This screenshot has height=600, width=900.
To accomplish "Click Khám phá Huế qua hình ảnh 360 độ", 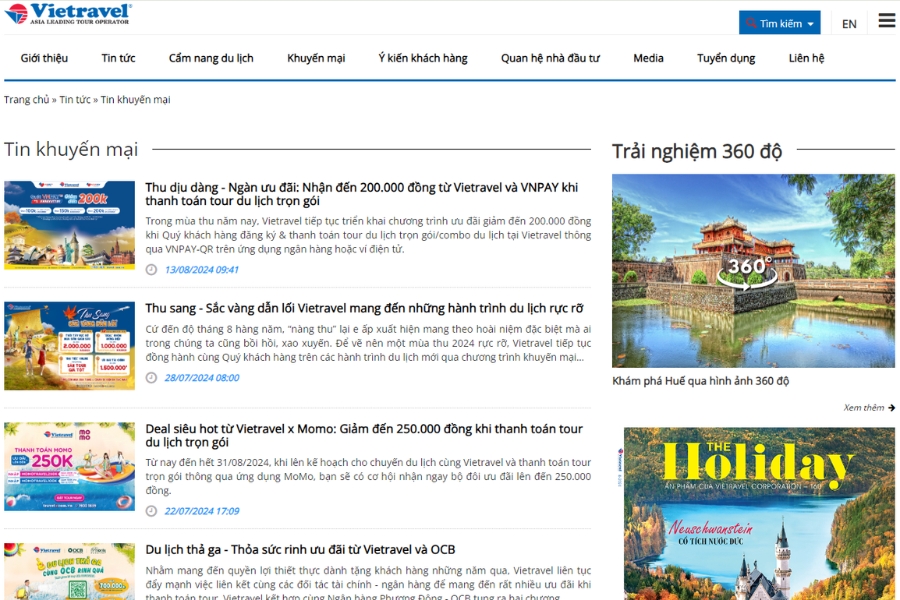I will [700, 381].
